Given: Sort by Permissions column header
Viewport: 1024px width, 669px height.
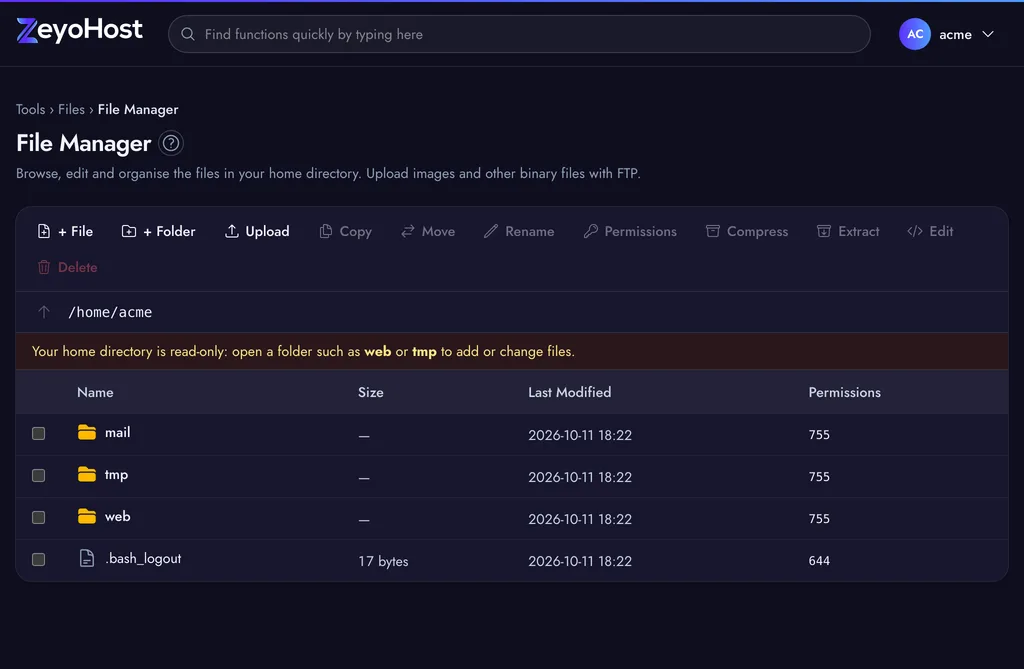Looking at the screenshot, I should (x=844, y=392).
